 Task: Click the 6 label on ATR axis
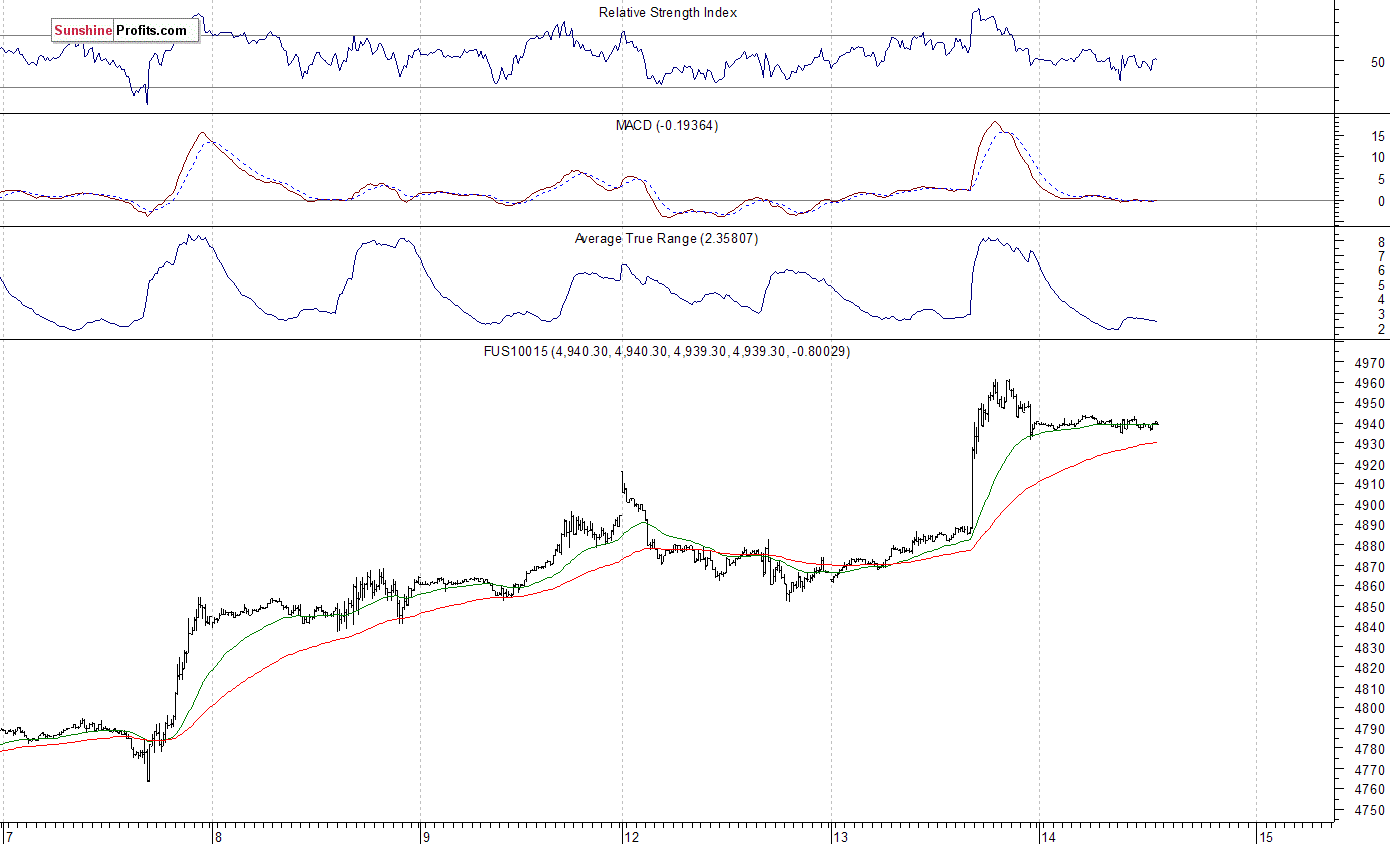click(1381, 271)
